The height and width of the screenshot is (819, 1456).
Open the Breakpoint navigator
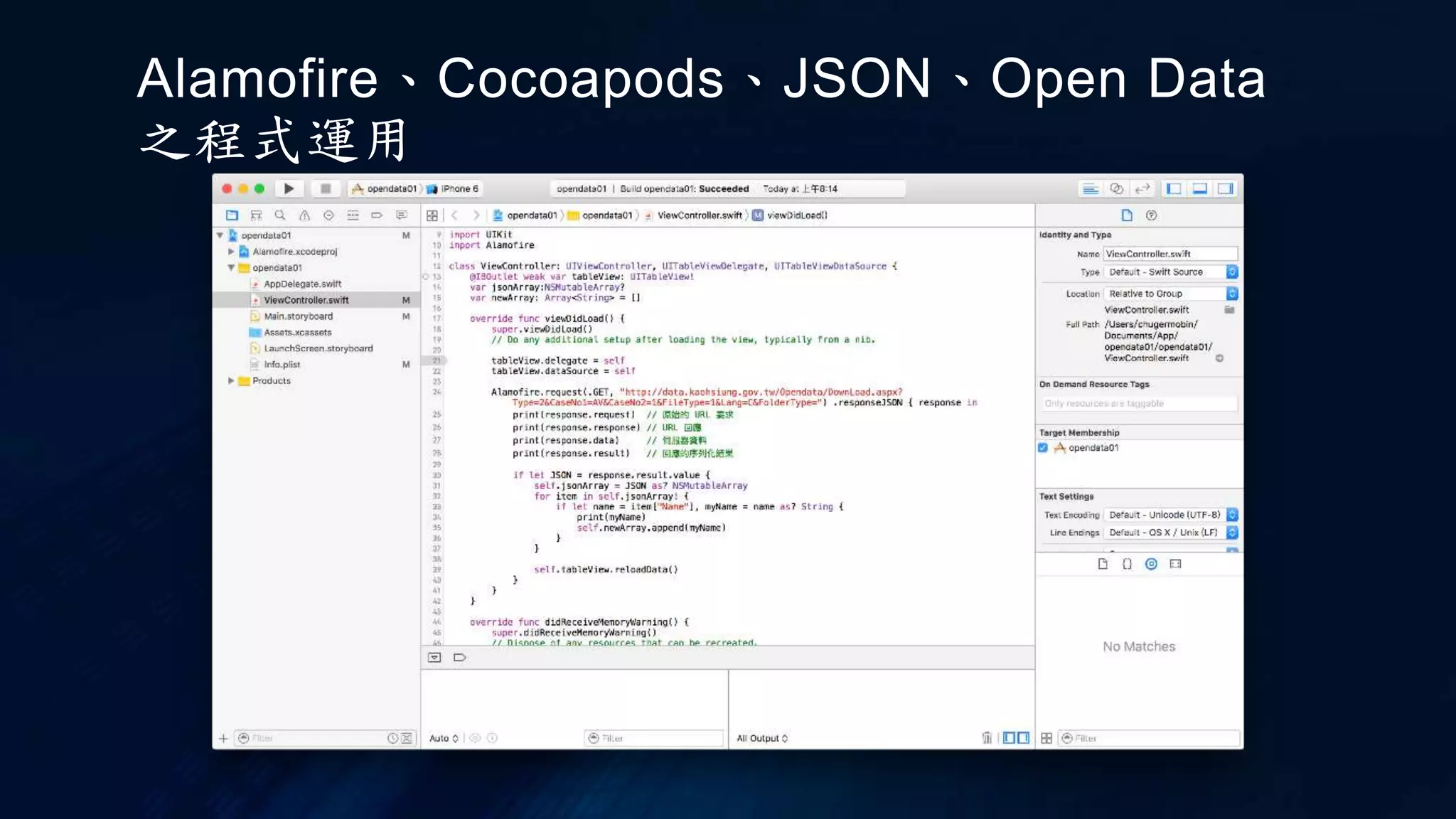click(x=377, y=215)
